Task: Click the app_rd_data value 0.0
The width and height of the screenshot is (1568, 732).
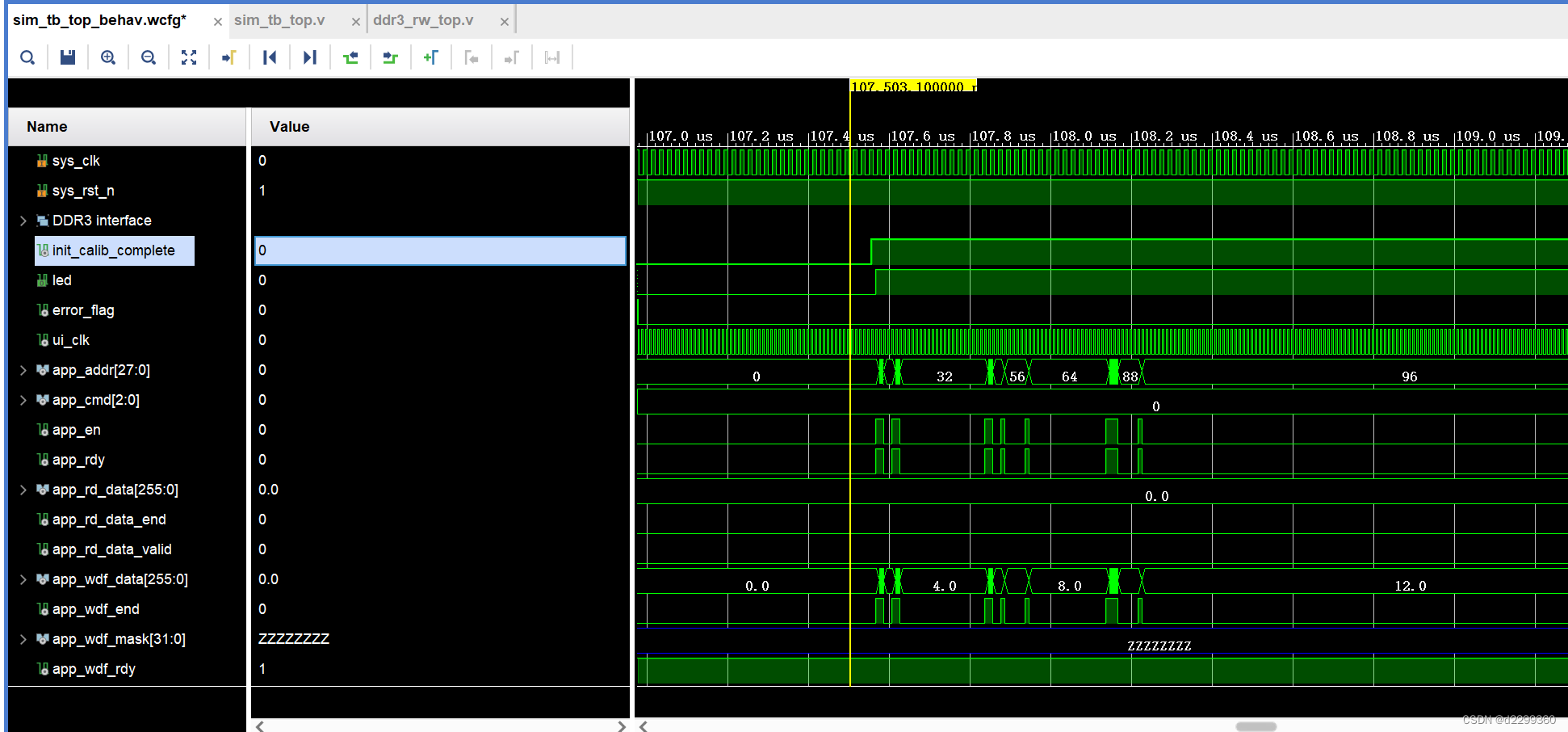Action: tap(268, 490)
